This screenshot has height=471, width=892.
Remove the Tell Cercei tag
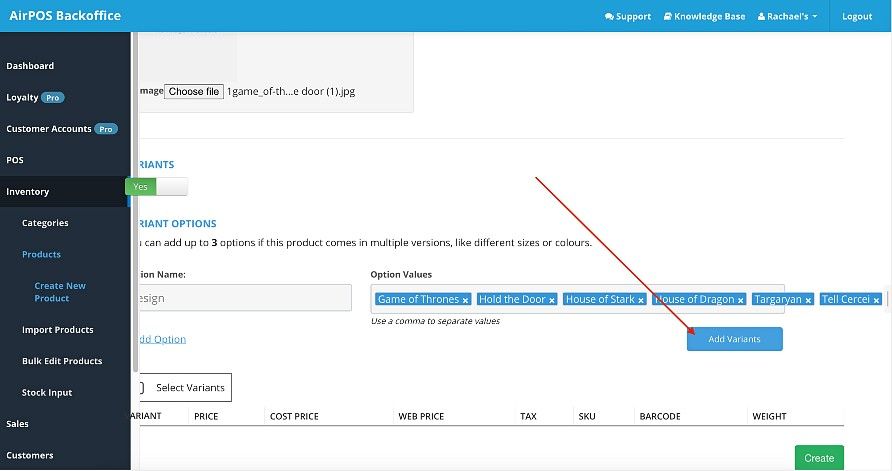pos(876,300)
